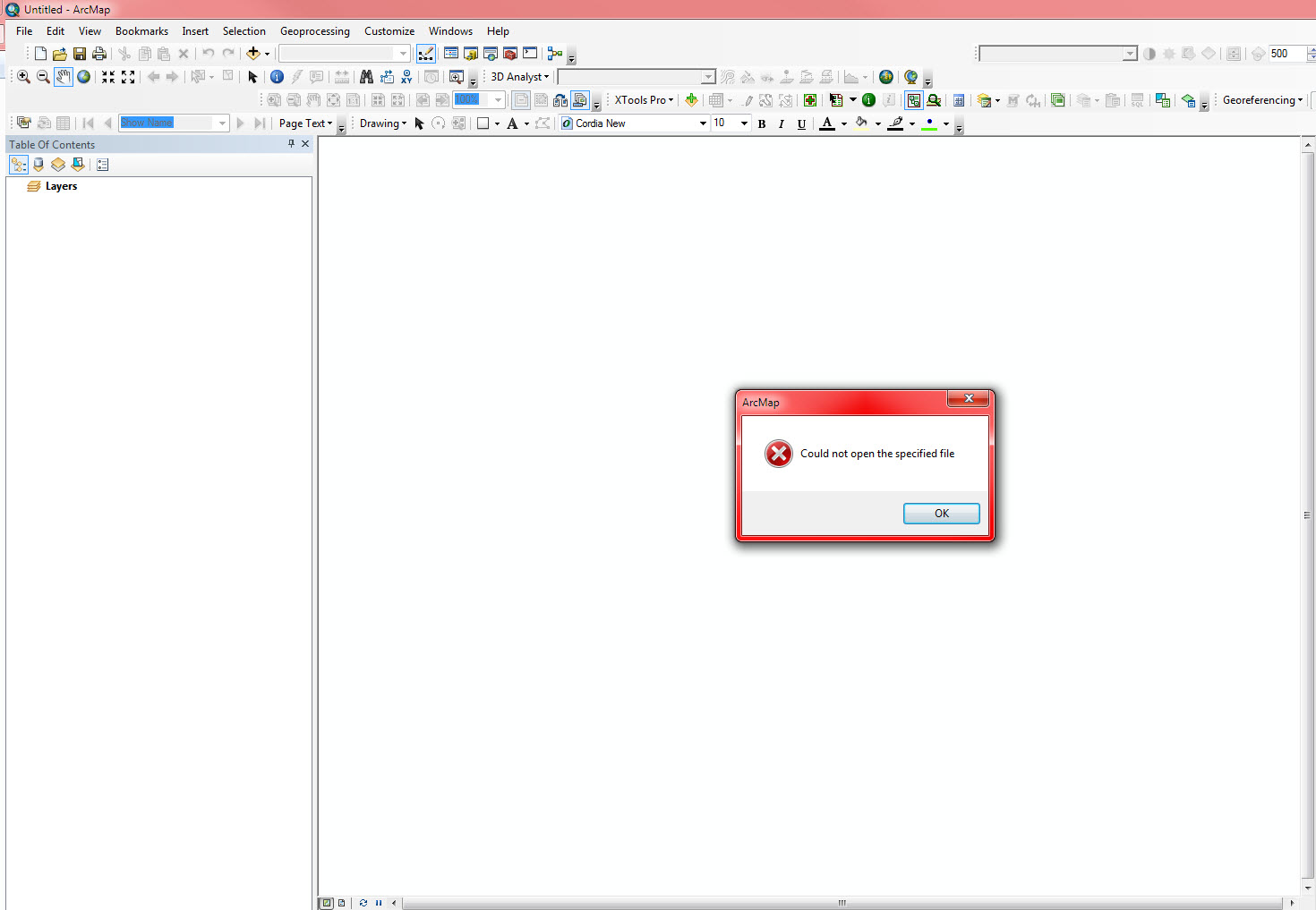Refresh the map view at the bottom

pyautogui.click(x=363, y=903)
